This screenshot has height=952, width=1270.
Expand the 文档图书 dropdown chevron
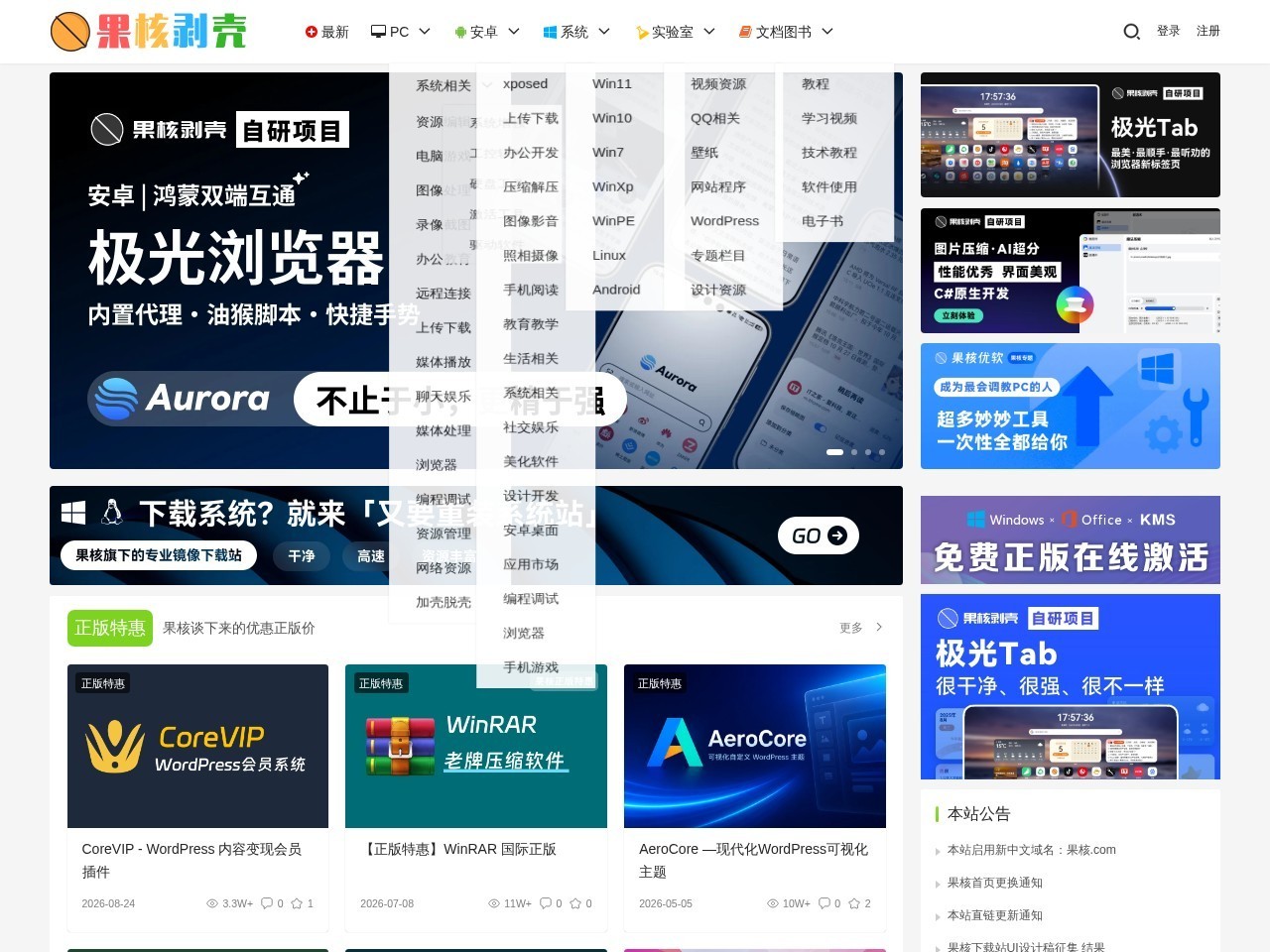click(827, 32)
